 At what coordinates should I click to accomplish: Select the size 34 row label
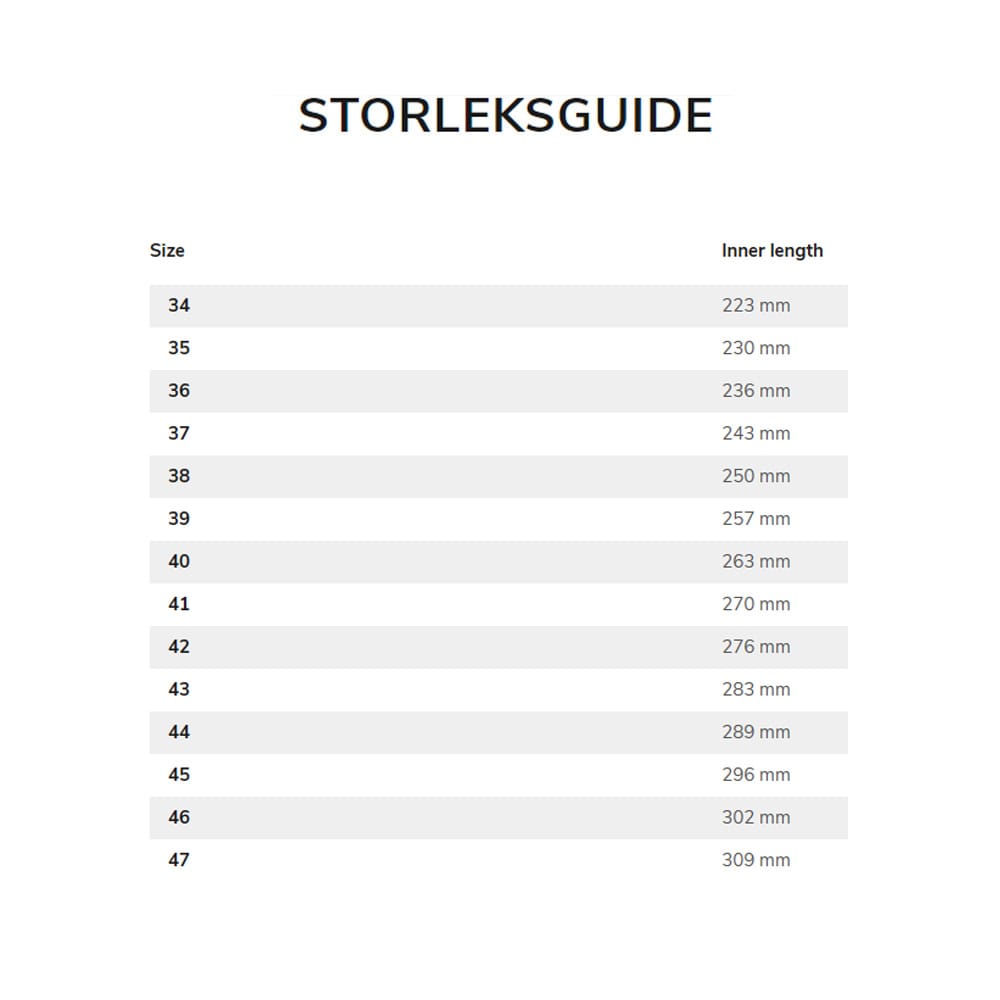(x=179, y=306)
